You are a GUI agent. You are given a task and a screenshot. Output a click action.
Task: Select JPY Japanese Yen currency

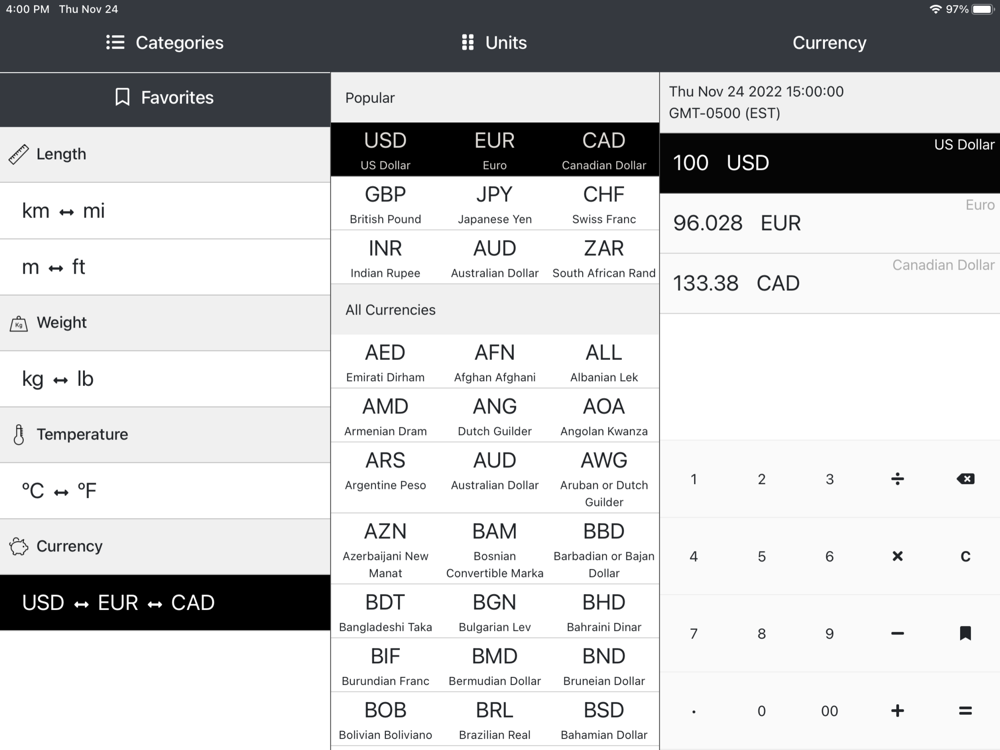[494, 204]
